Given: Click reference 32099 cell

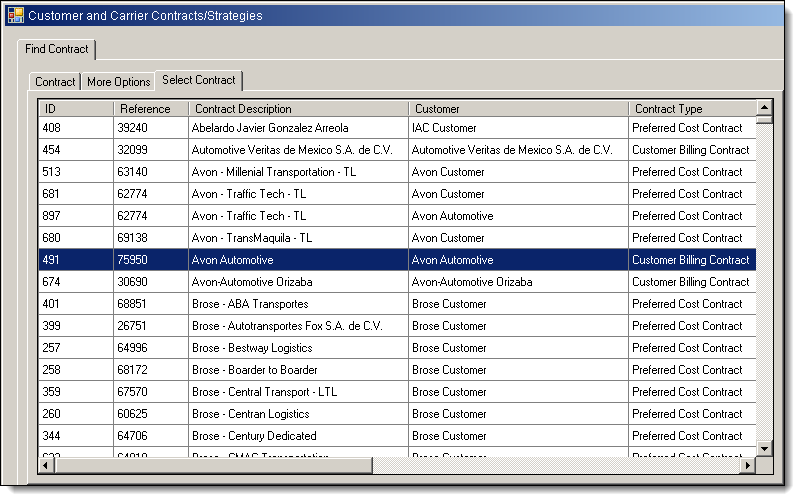Looking at the screenshot, I should coord(151,150).
